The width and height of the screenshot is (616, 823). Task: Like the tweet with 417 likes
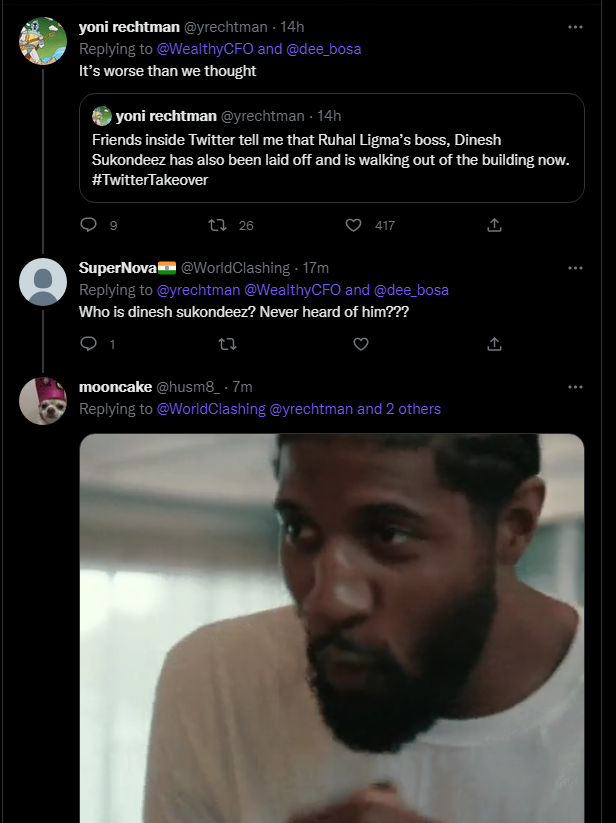tap(353, 225)
